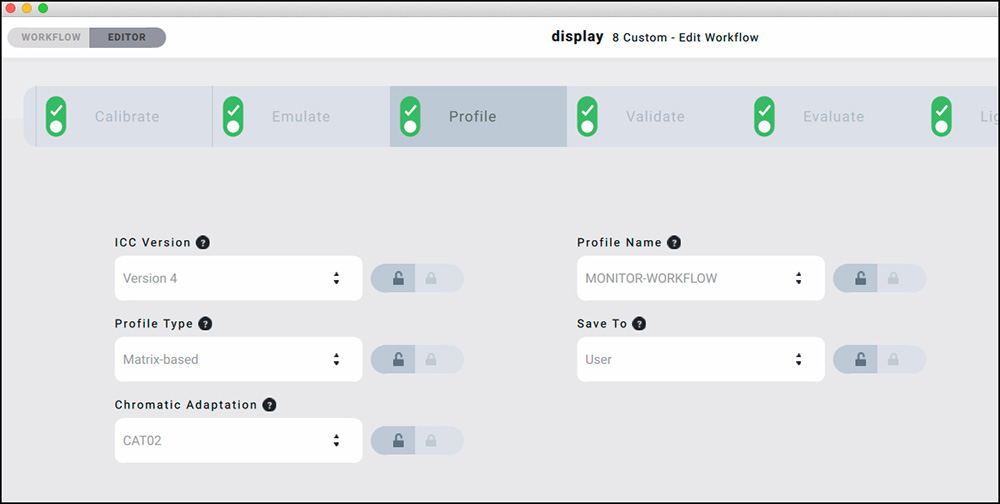Go to the Validate step
The height and width of the screenshot is (504, 1000).
655,117
